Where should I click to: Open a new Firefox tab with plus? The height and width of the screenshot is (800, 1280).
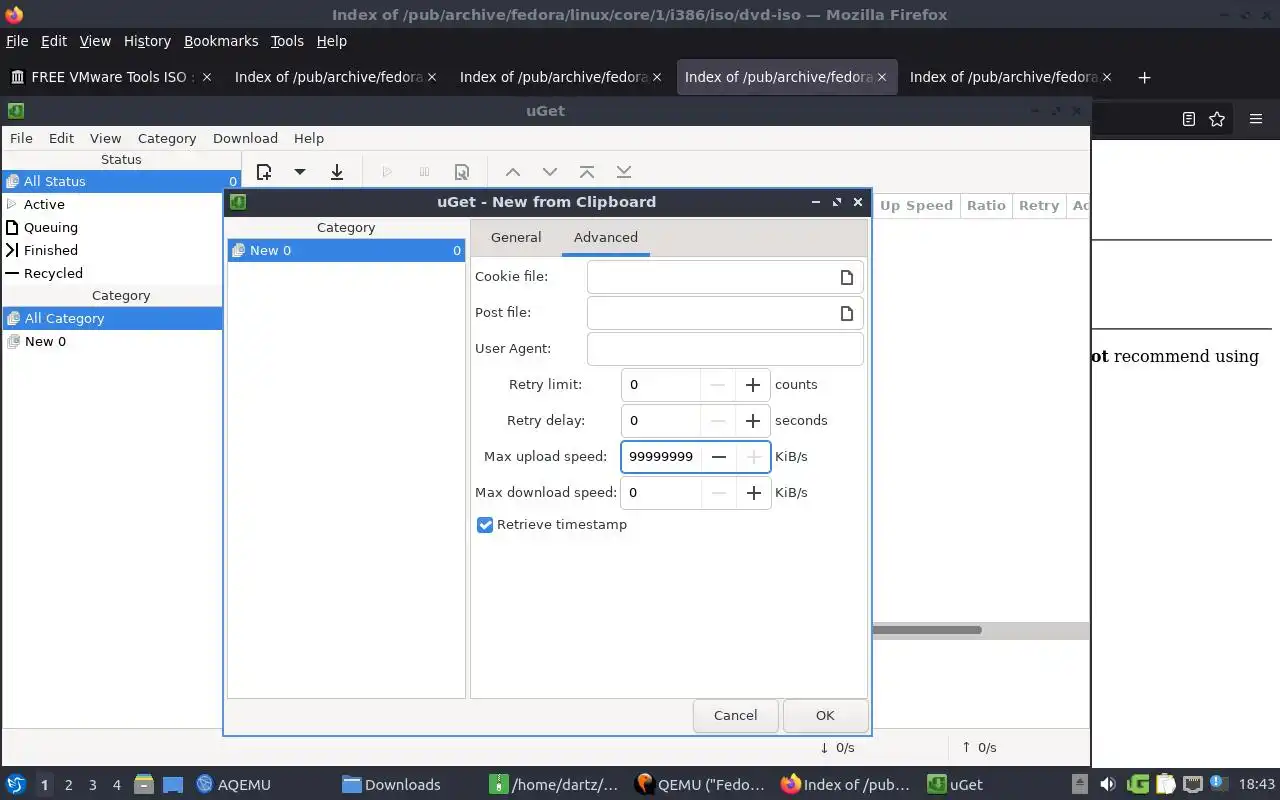point(1145,77)
